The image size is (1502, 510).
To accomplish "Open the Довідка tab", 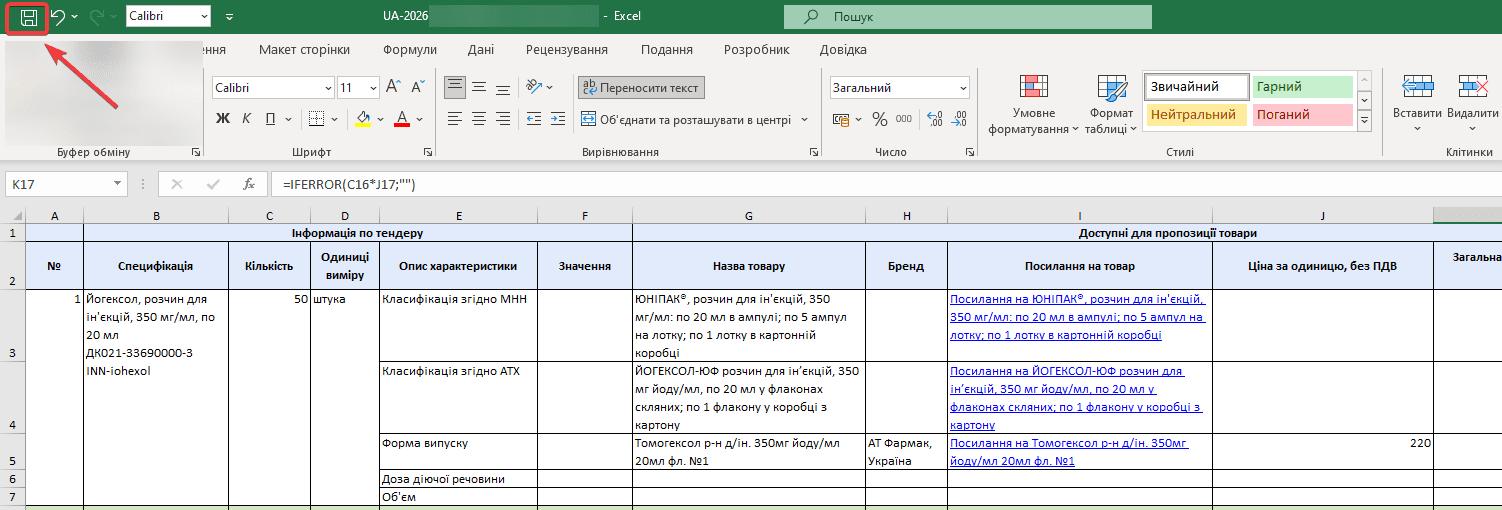I will (x=844, y=49).
